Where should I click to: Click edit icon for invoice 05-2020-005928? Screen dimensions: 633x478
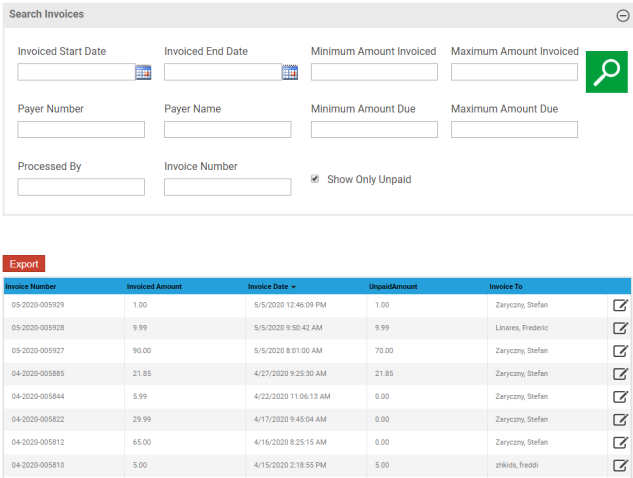pos(620,328)
